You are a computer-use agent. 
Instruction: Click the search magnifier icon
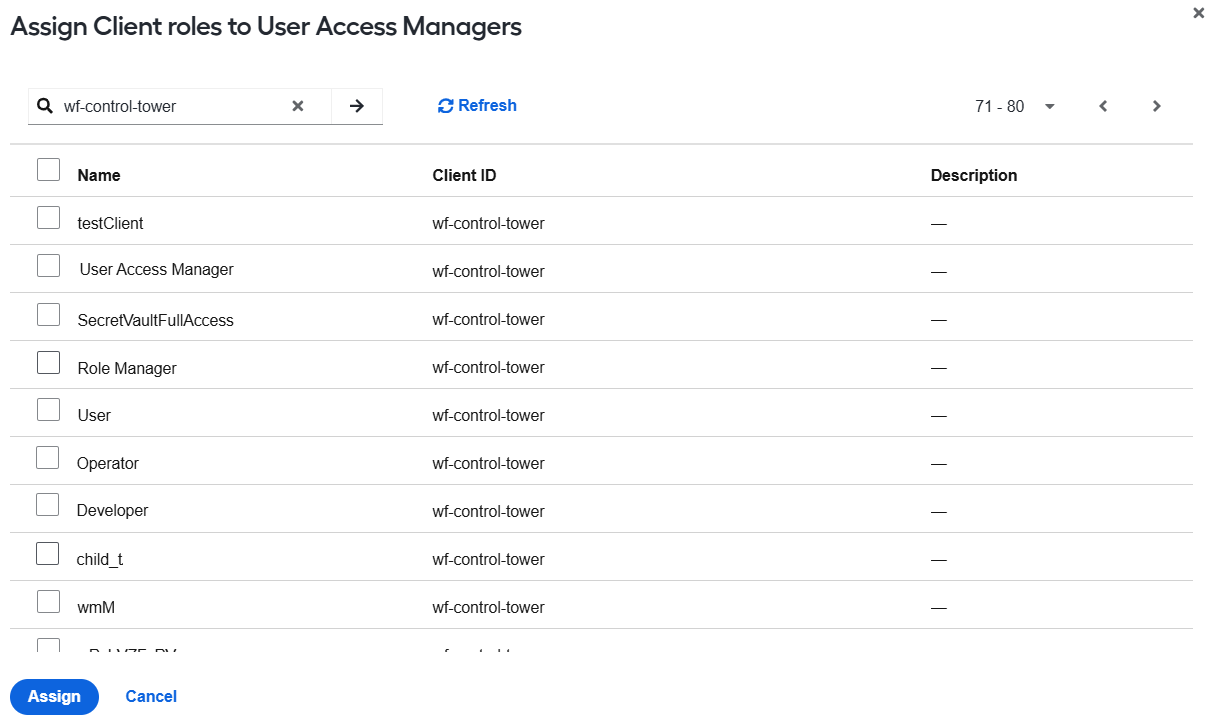coord(44,105)
